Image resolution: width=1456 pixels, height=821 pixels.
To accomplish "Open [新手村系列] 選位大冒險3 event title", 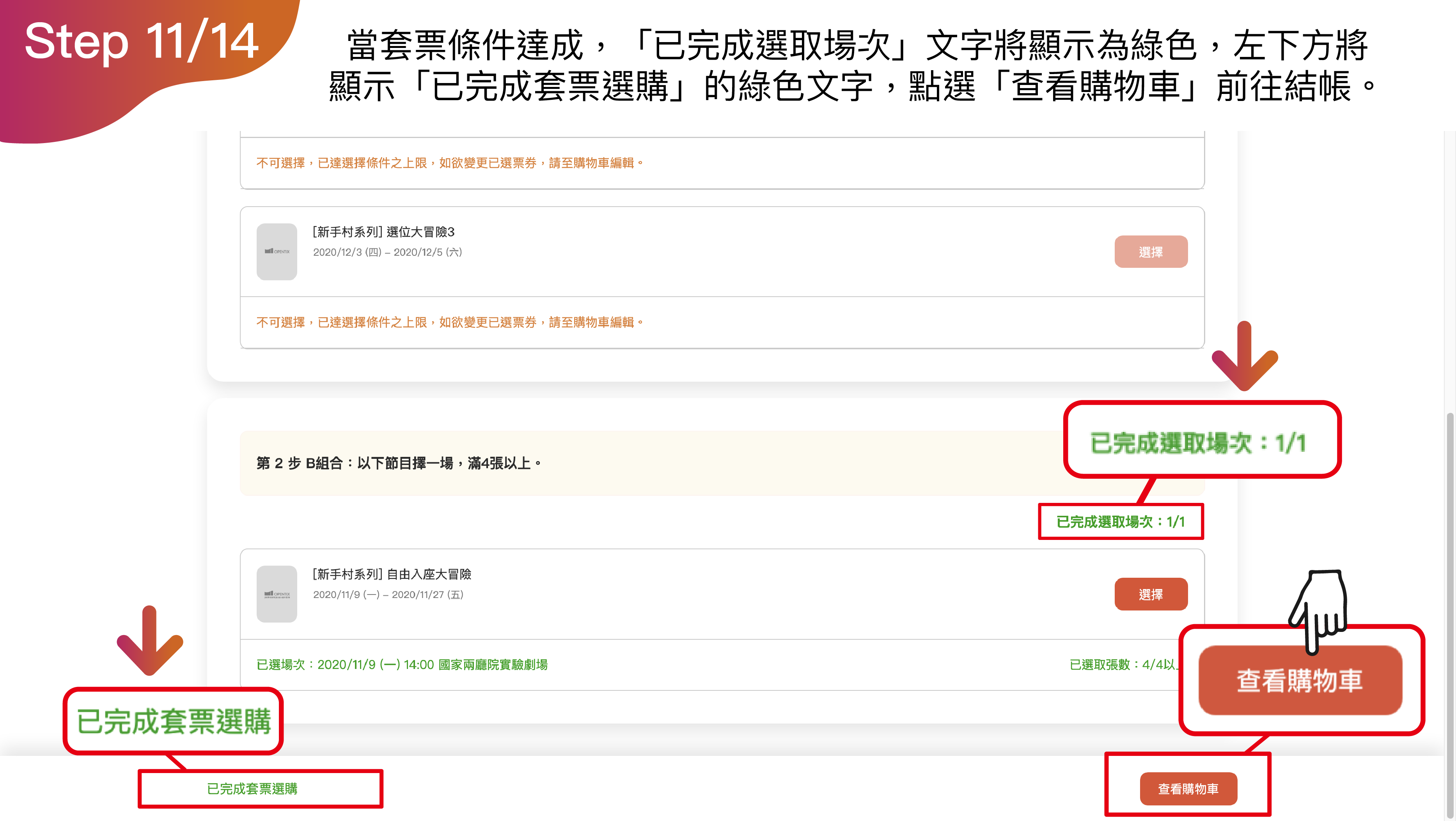I will [383, 232].
